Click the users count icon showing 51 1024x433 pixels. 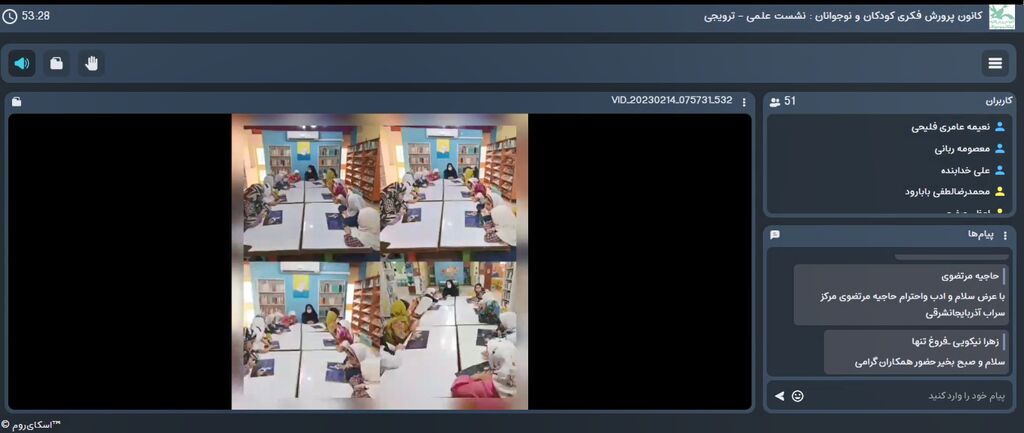pos(775,102)
